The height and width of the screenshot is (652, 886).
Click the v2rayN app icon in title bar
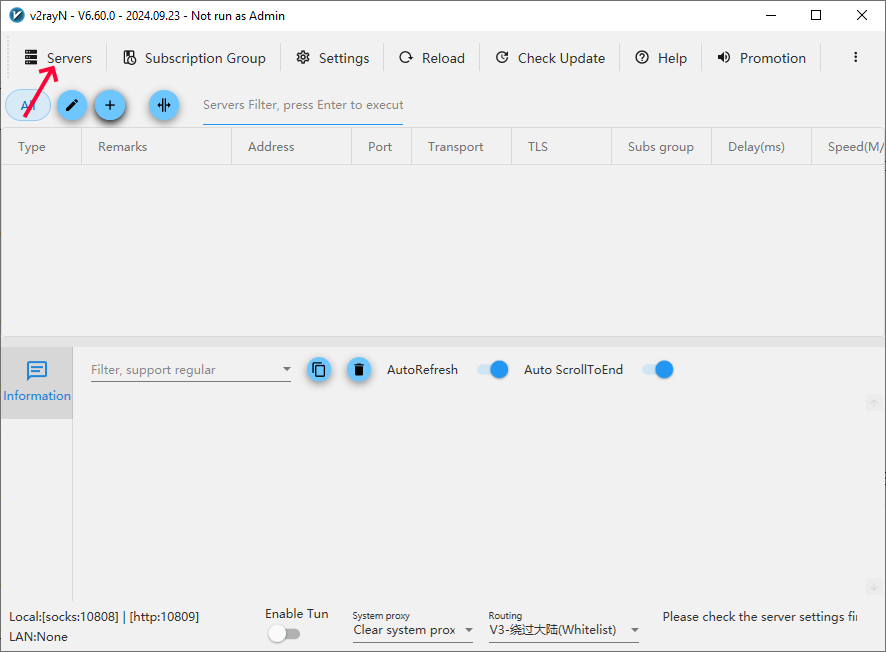[x=17, y=15]
